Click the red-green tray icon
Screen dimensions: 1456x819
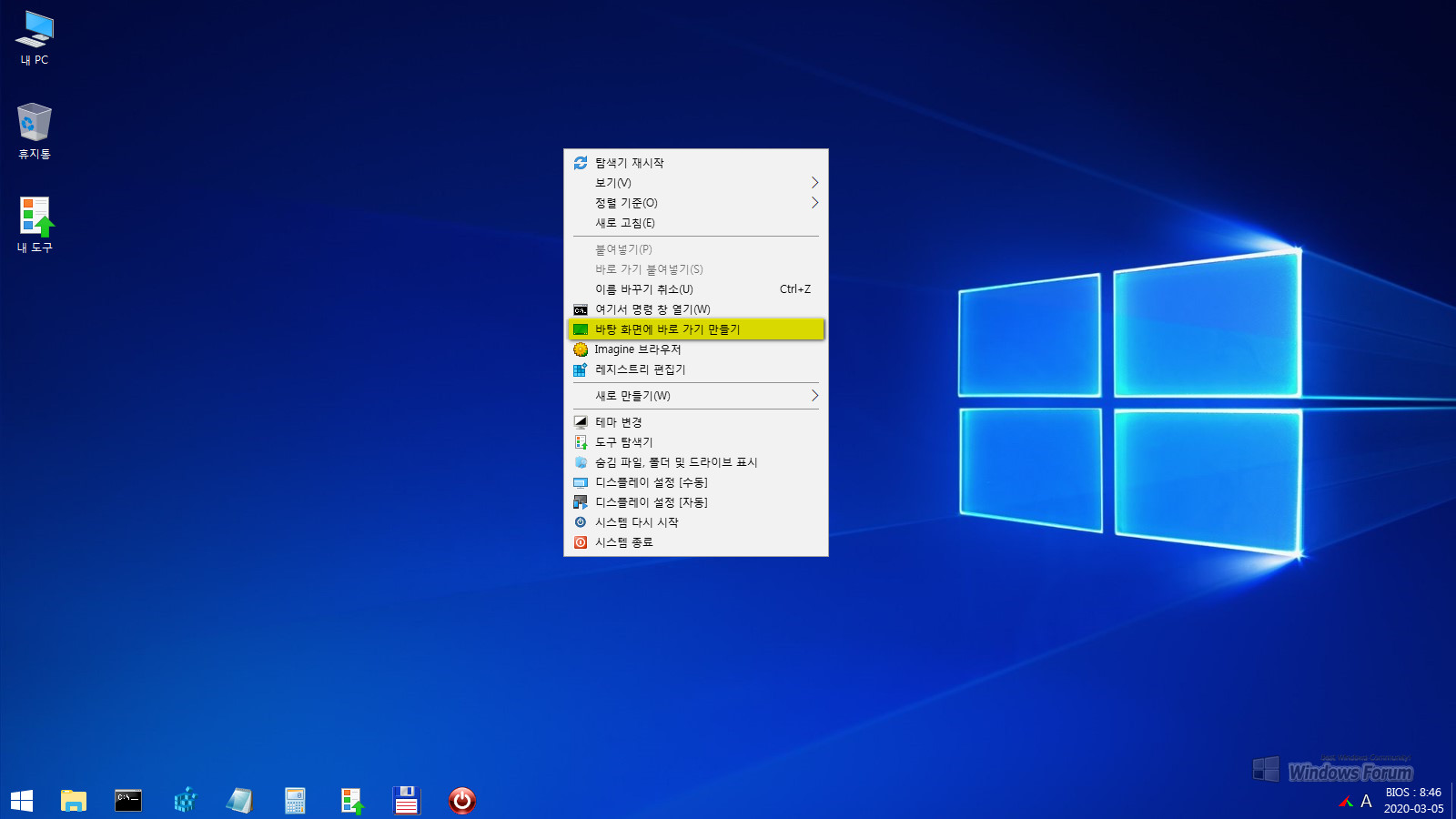[1346, 802]
